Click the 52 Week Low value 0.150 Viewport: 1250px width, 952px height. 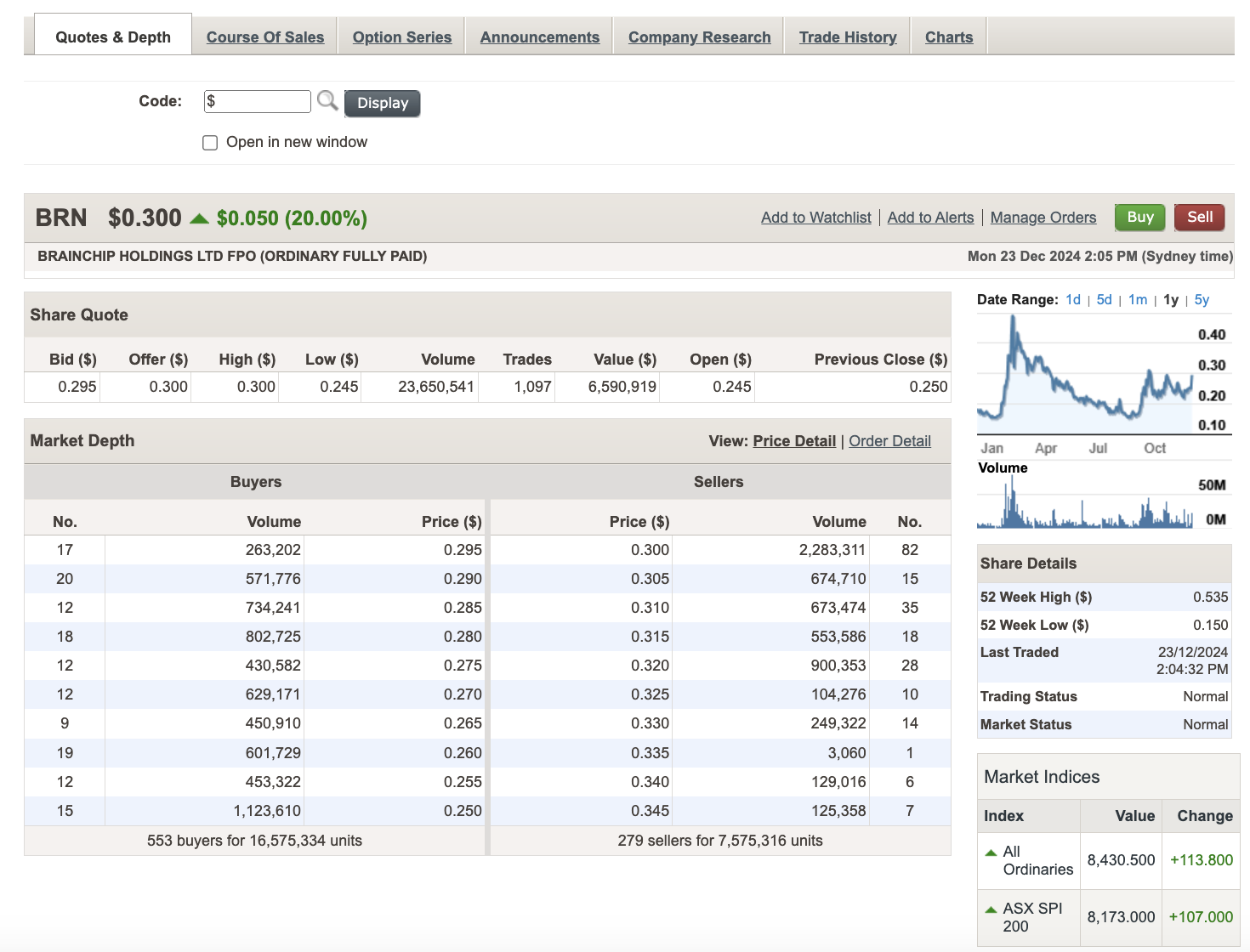(x=1211, y=625)
